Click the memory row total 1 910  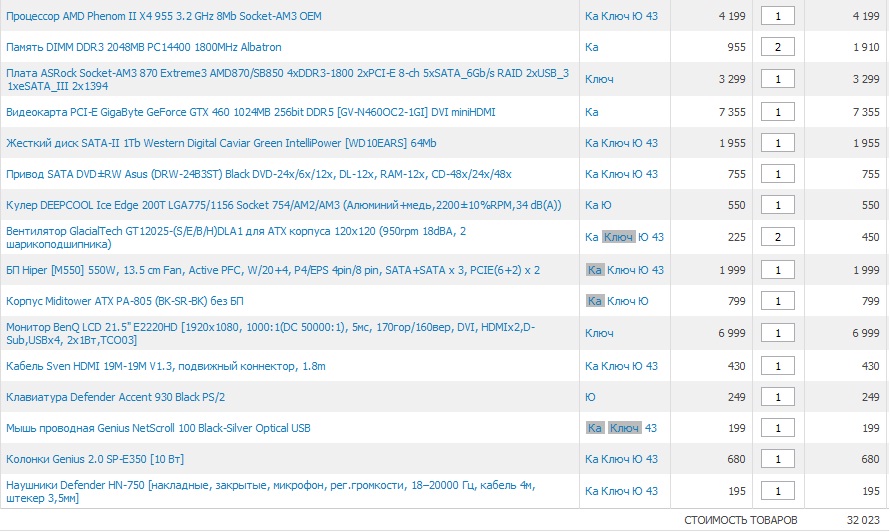tap(866, 47)
